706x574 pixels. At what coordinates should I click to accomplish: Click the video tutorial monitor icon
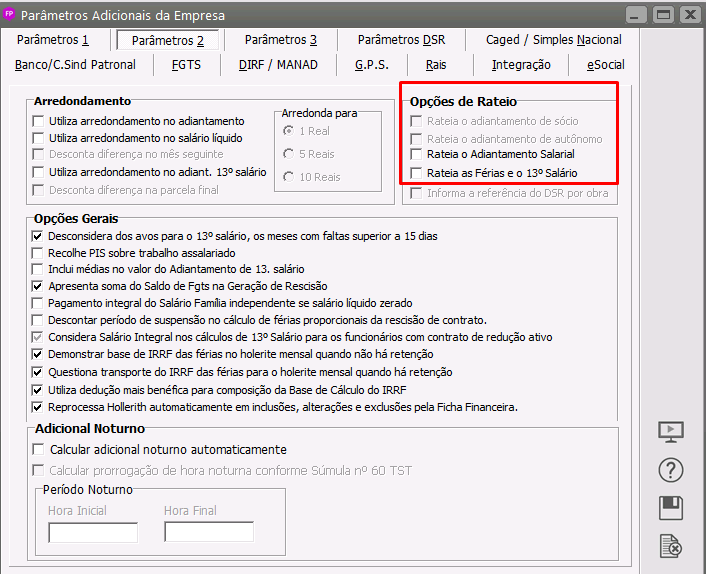[x=671, y=431]
